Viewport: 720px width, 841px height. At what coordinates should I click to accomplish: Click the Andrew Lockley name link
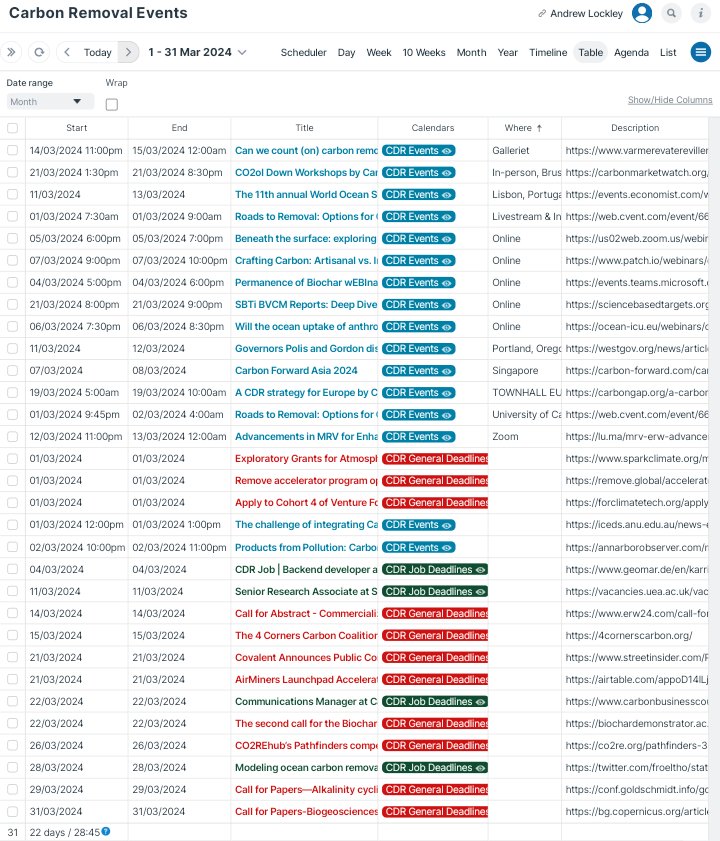click(586, 13)
